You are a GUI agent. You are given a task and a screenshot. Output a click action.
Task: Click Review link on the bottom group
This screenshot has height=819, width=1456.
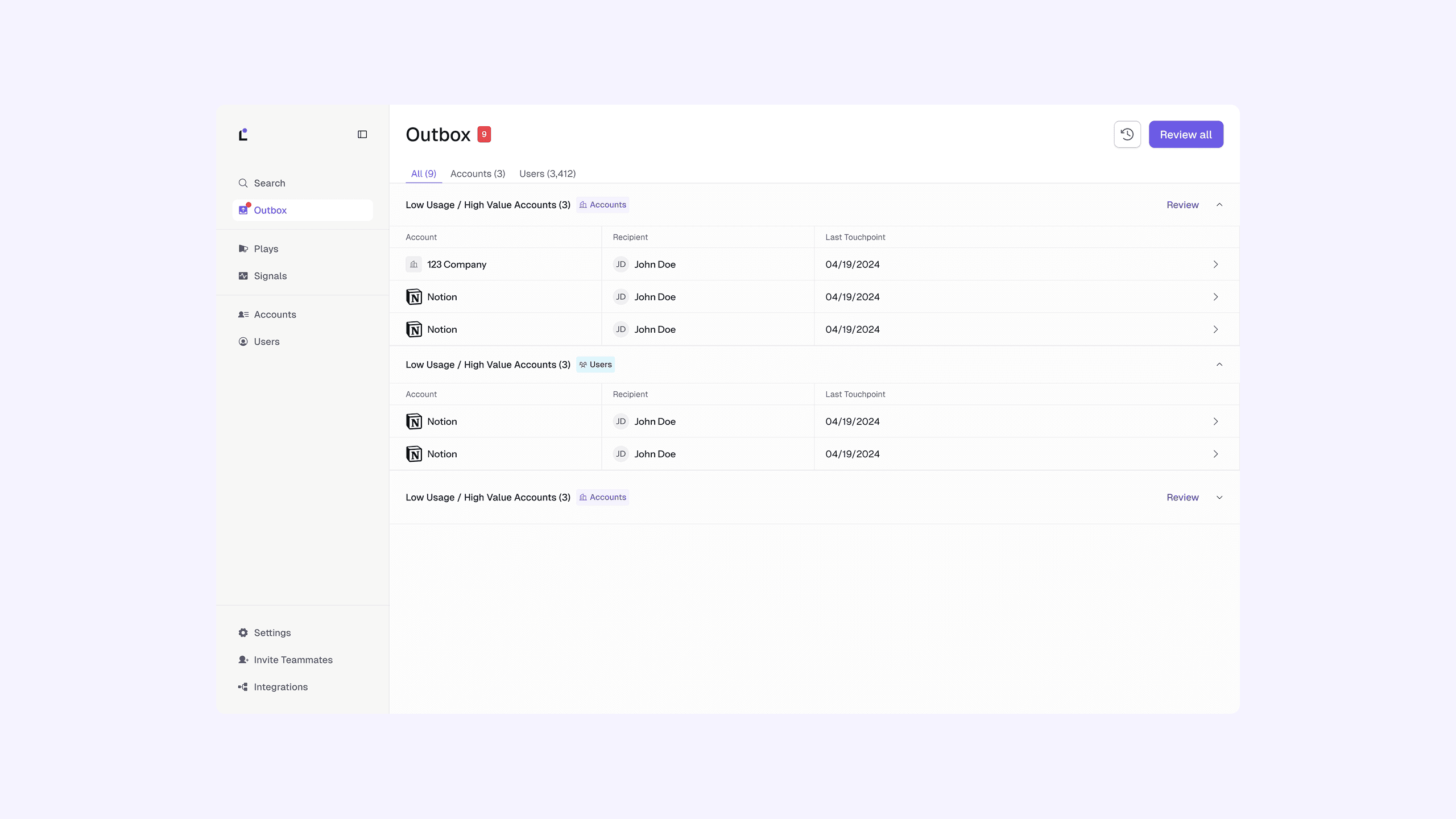[x=1182, y=497]
